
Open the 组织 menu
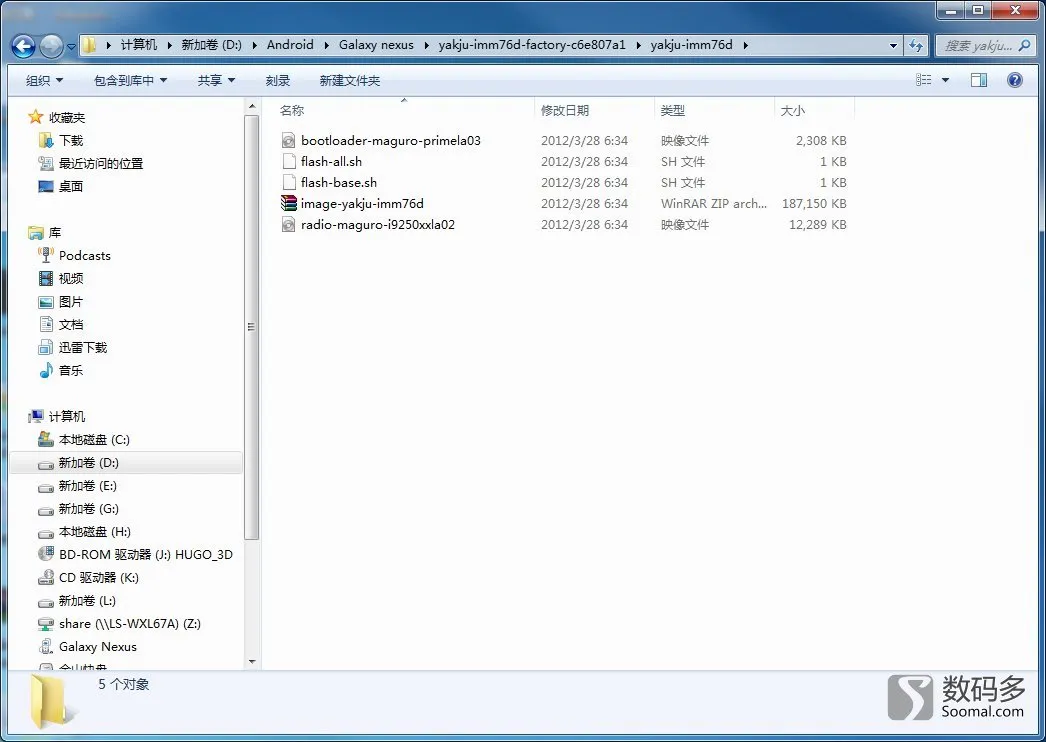44,80
